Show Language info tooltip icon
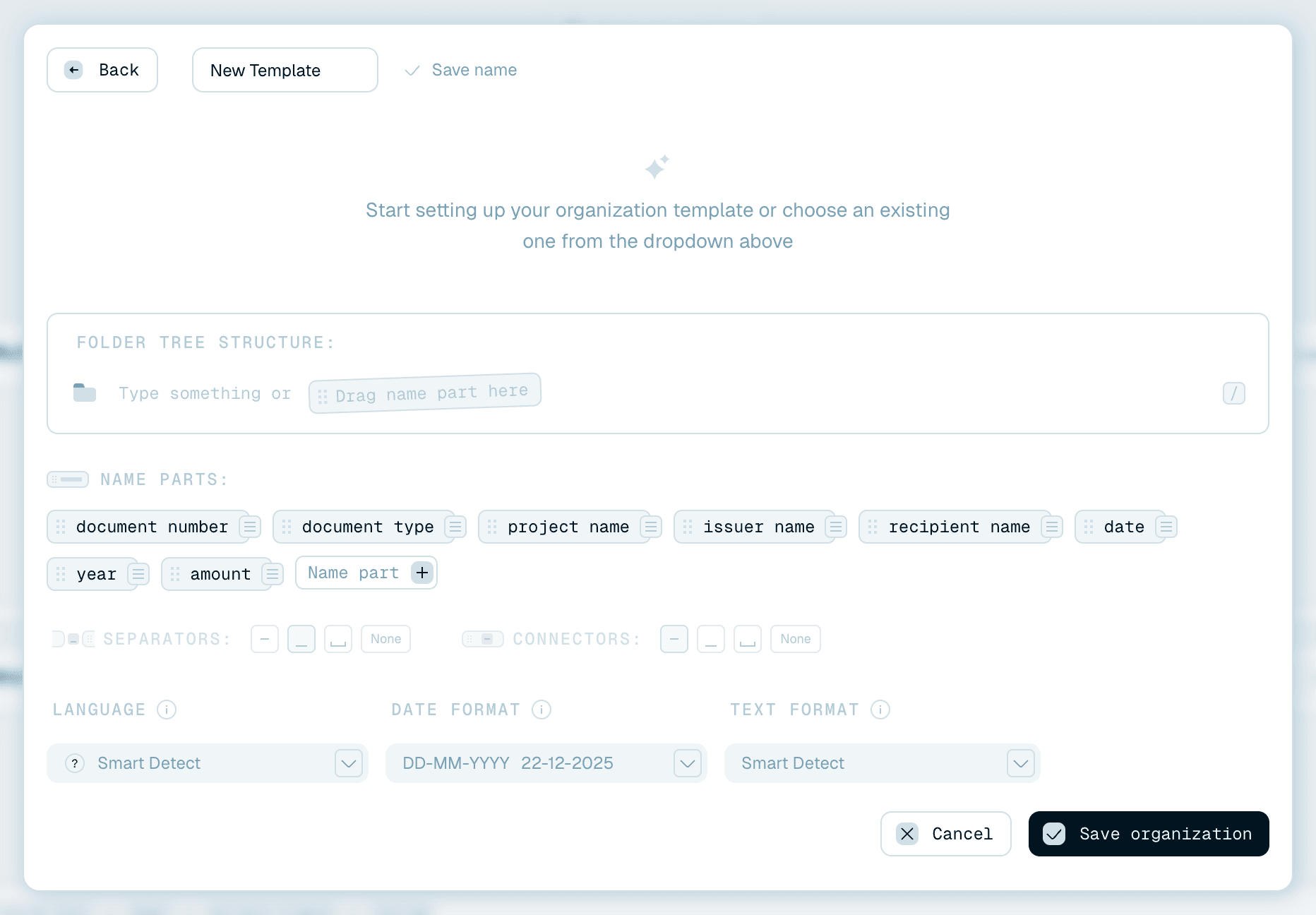The width and height of the screenshot is (1316, 915). click(x=167, y=710)
